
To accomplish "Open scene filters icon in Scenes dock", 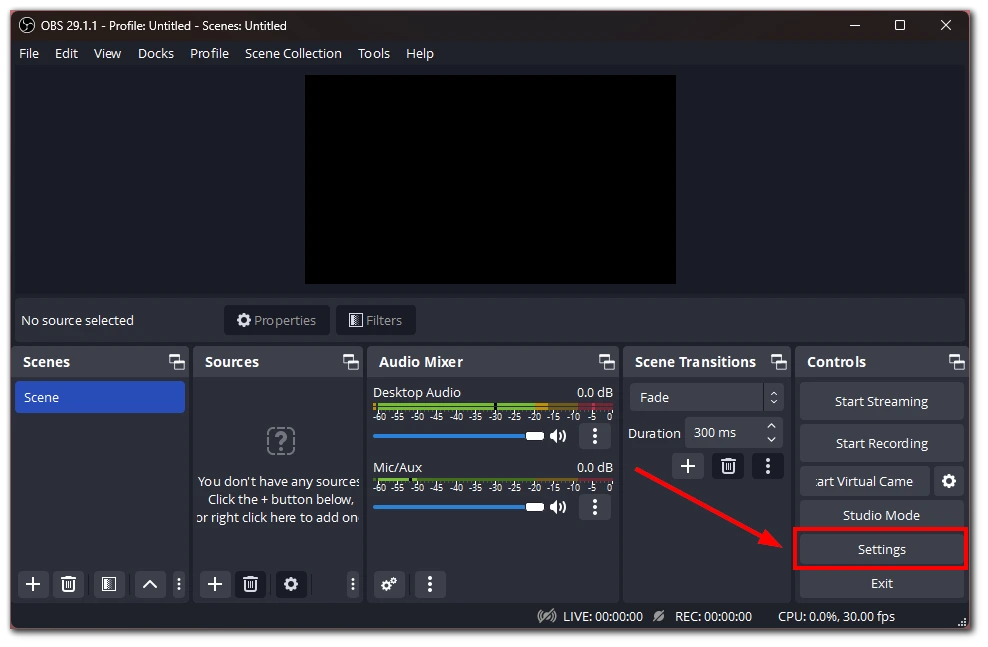I will click(x=108, y=585).
